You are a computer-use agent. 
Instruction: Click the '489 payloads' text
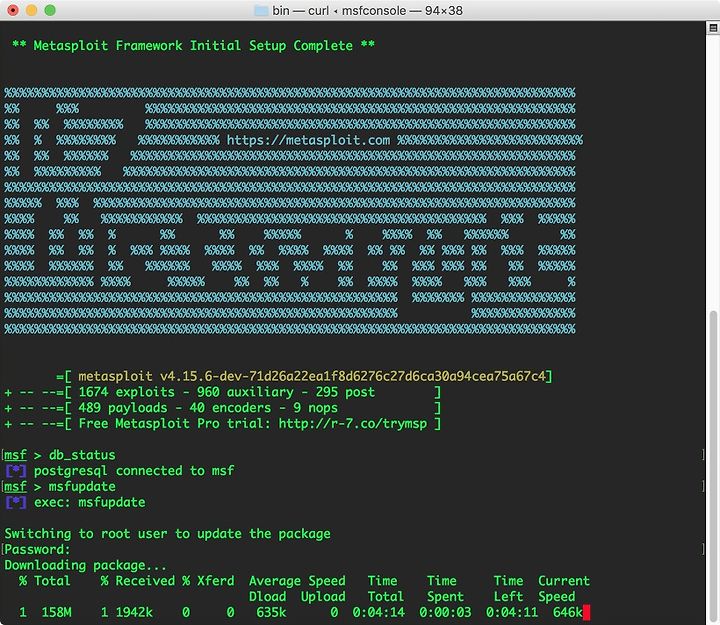pyautogui.click(x=123, y=408)
